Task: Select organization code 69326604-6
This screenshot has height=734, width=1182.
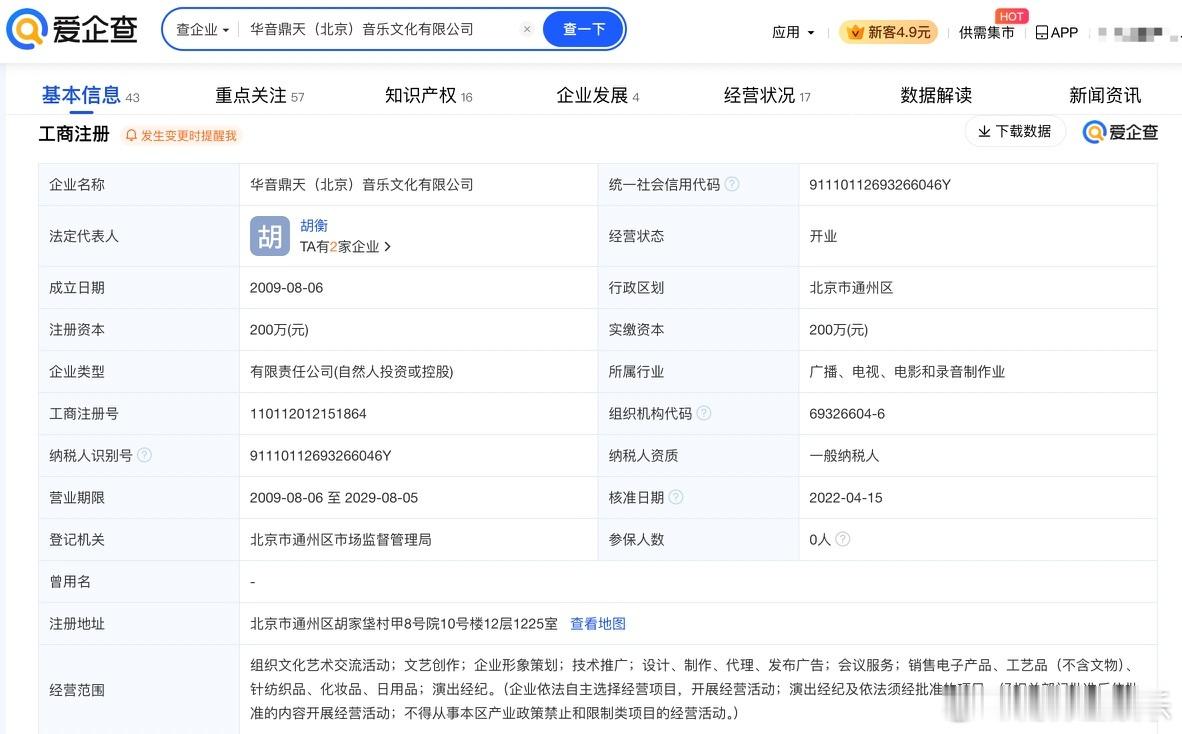Action: point(847,414)
